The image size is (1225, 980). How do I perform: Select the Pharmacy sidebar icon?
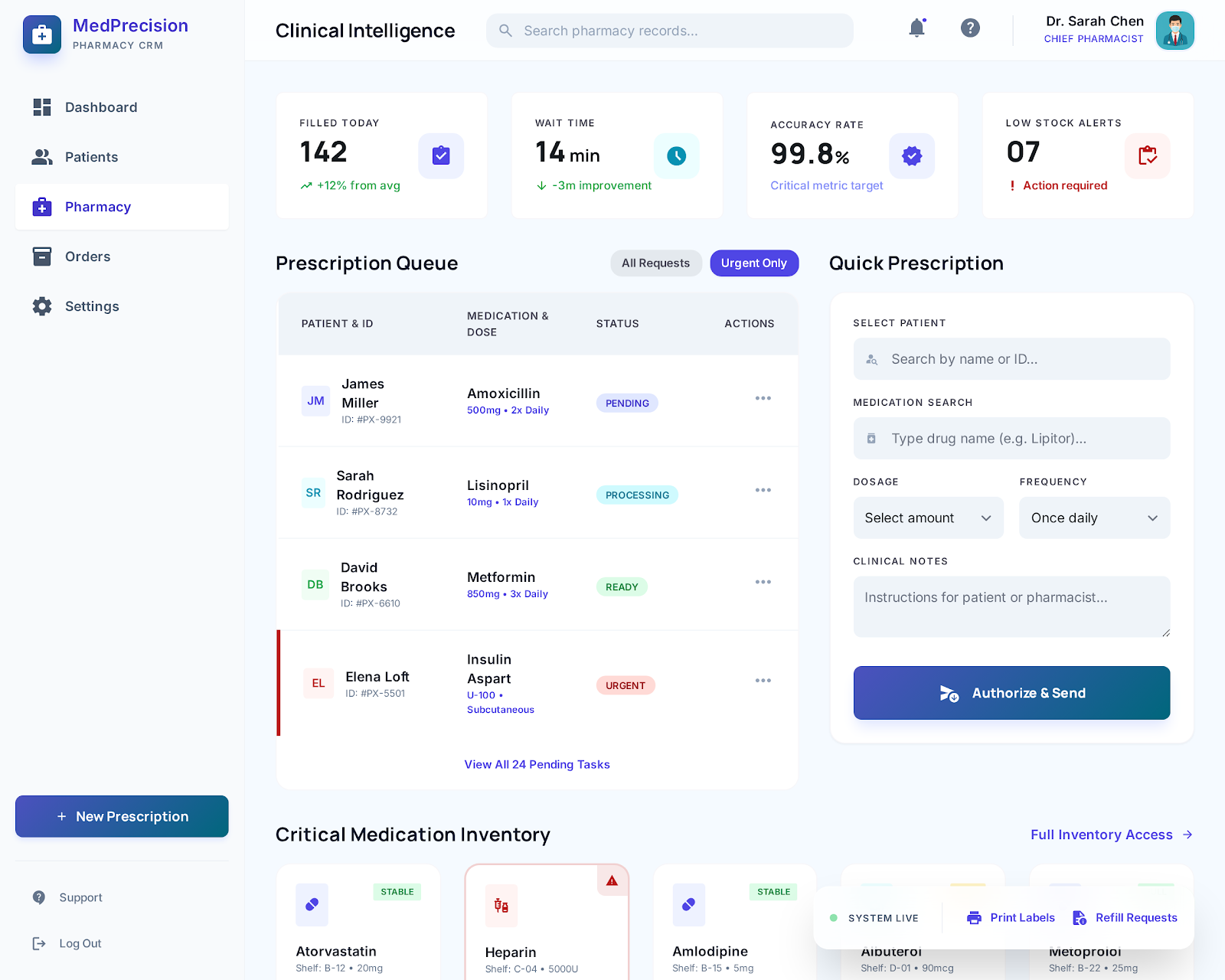coord(42,207)
